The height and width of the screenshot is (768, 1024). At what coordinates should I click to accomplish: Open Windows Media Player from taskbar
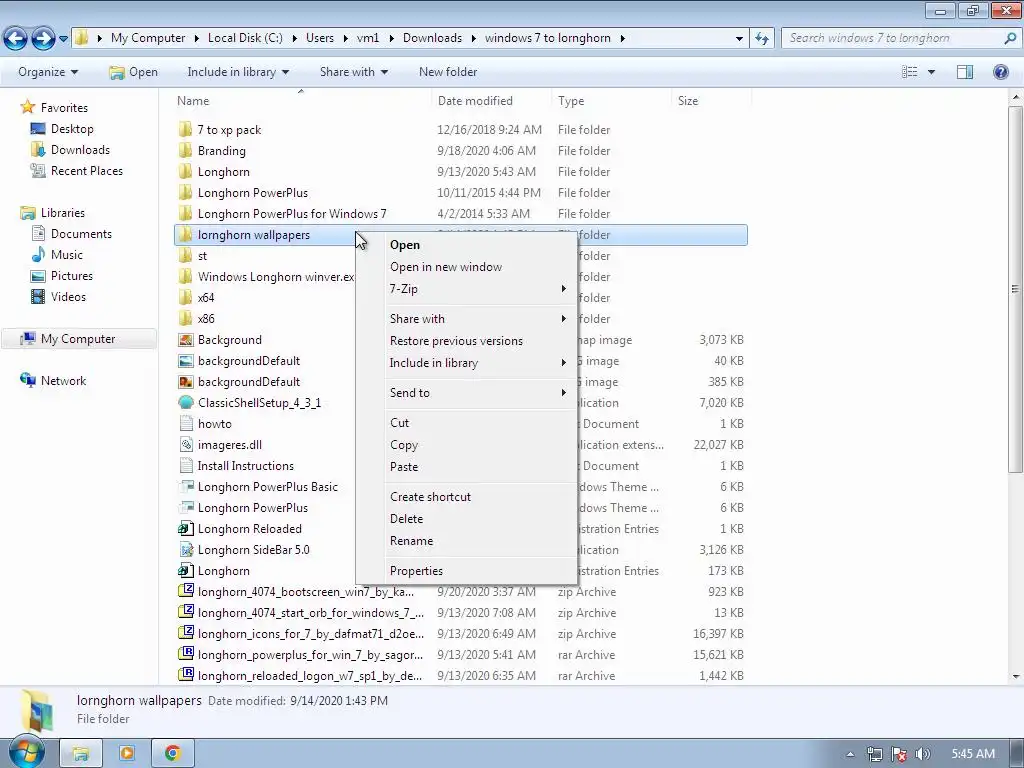(127, 753)
